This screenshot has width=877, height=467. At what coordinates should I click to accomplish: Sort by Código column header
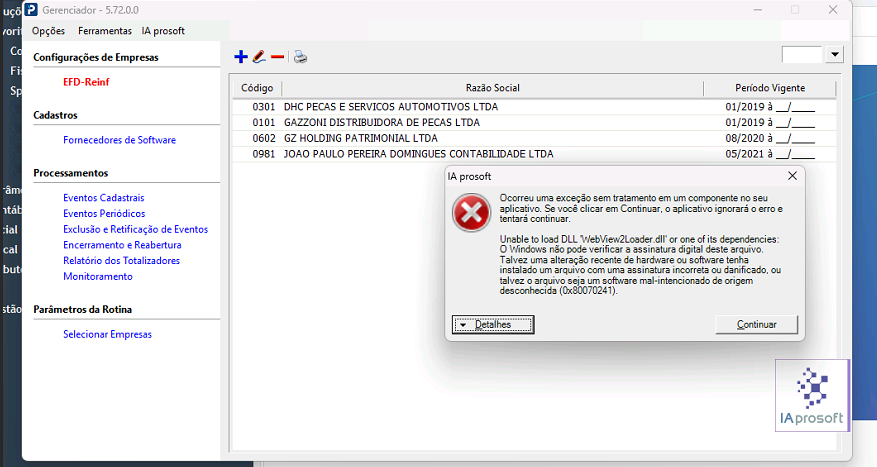tap(257, 88)
